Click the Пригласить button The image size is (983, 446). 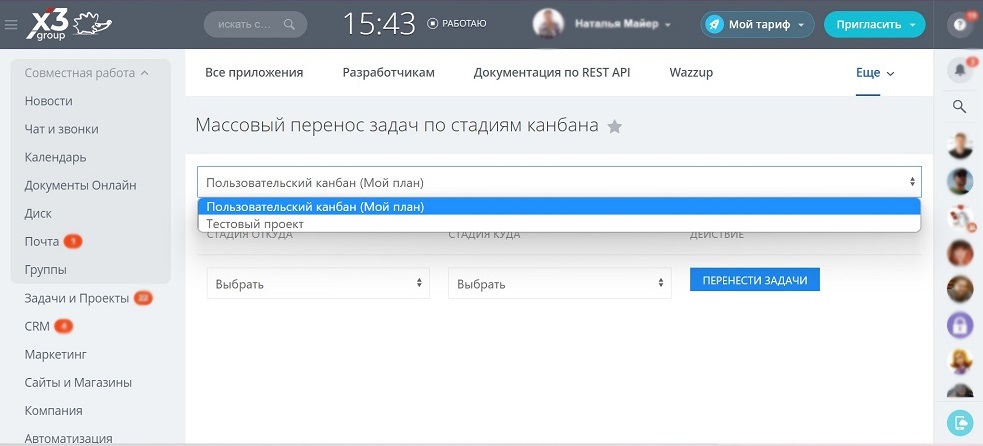pos(874,24)
